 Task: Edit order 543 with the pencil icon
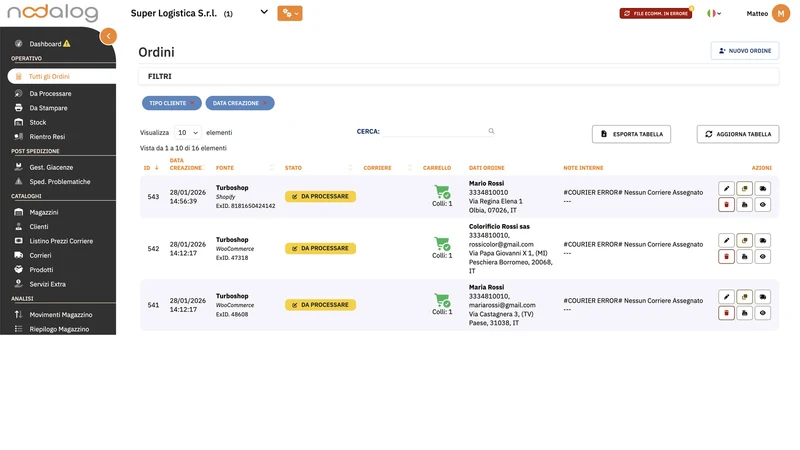pyautogui.click(x=726, y=189)
